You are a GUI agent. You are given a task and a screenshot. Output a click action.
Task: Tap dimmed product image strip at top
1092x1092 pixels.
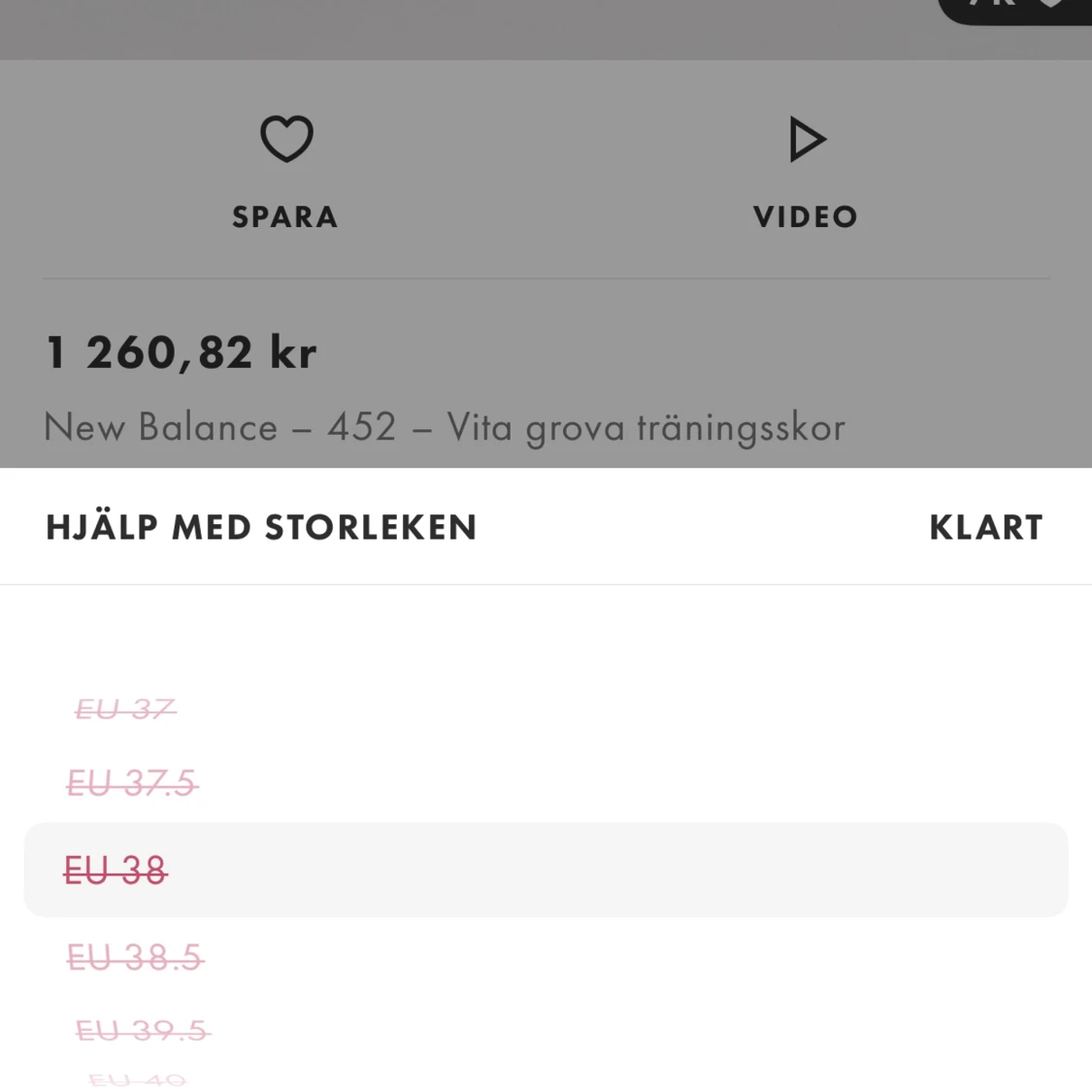tap(466, 27)
